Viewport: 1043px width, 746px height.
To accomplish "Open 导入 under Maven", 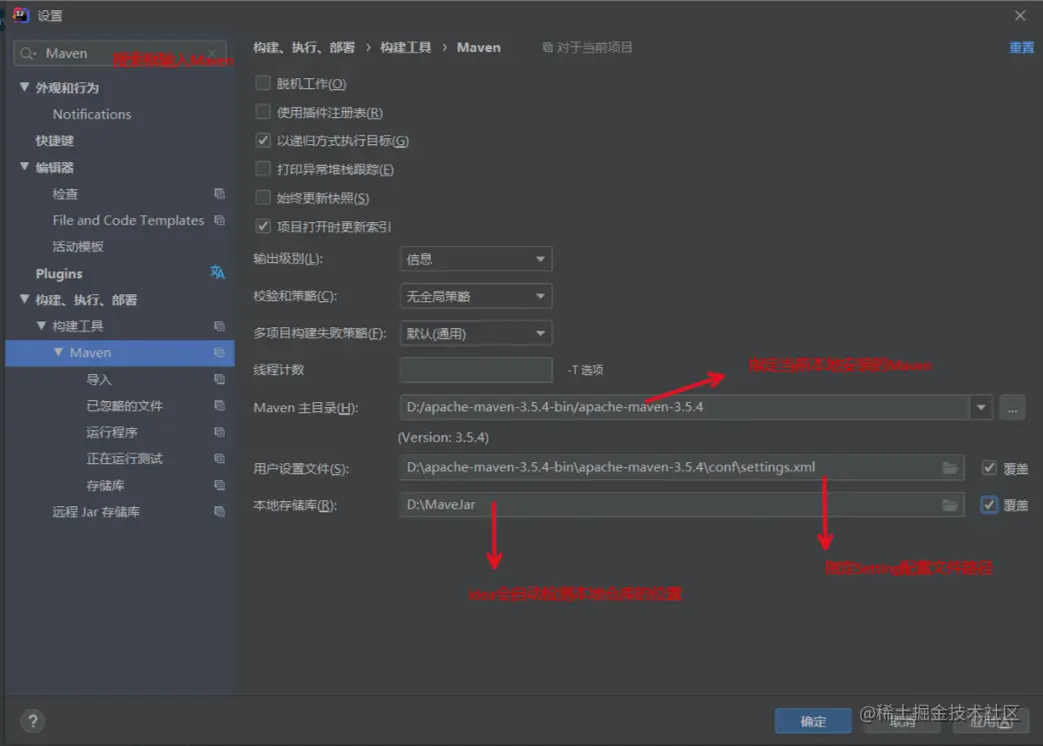I will point(98,379).
